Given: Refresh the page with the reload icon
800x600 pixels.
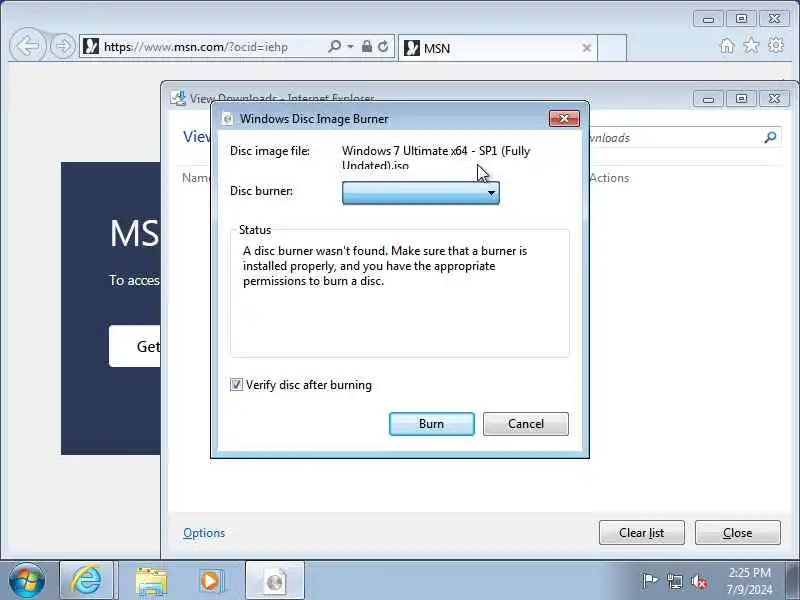Looking at the screenshot, I should click(383, 46).
